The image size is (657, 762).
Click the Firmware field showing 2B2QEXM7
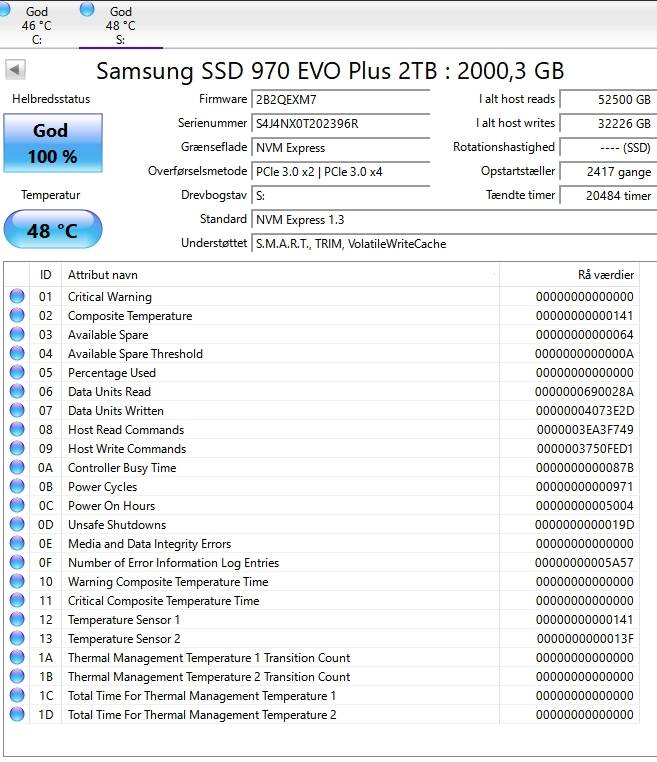pyautogui.click(x=341, y=99)
